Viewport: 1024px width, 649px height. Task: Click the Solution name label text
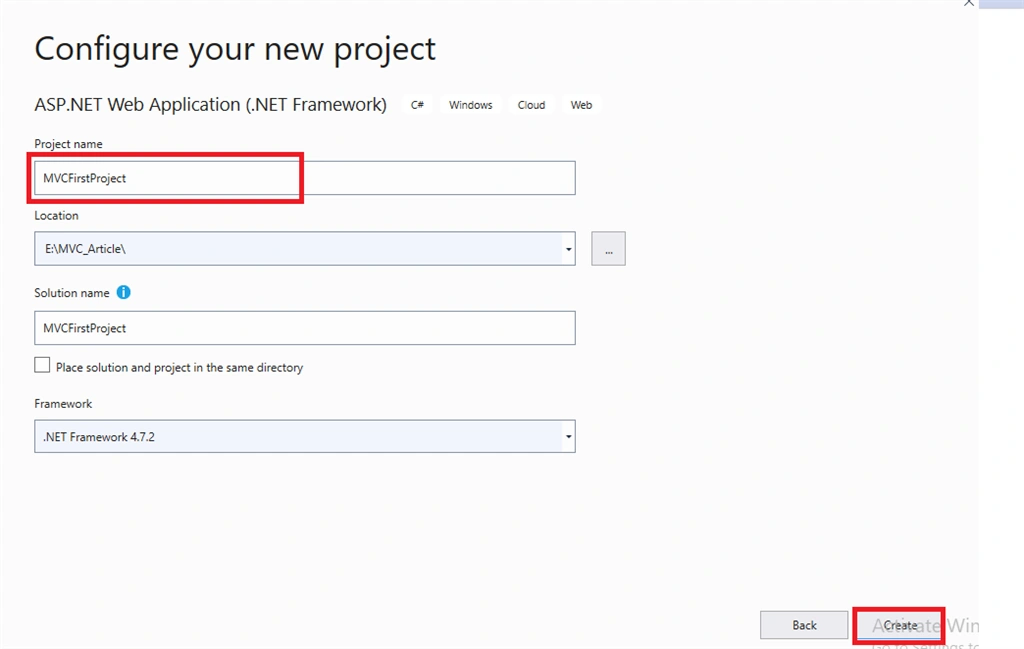point(72,293)
